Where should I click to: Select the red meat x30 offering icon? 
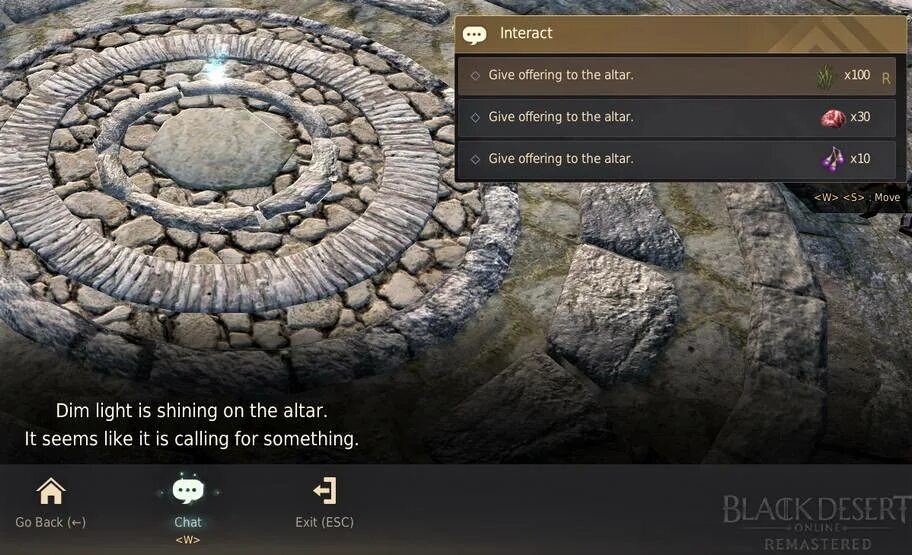point(833,118)
